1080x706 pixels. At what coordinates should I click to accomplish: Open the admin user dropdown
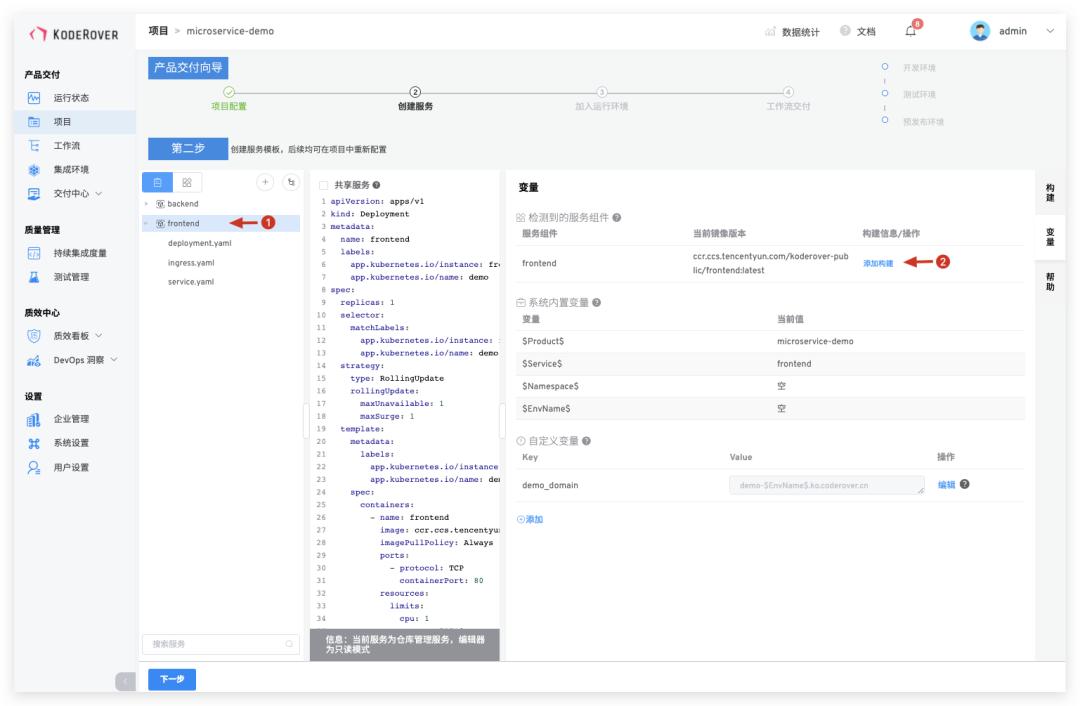[1050, 31]
